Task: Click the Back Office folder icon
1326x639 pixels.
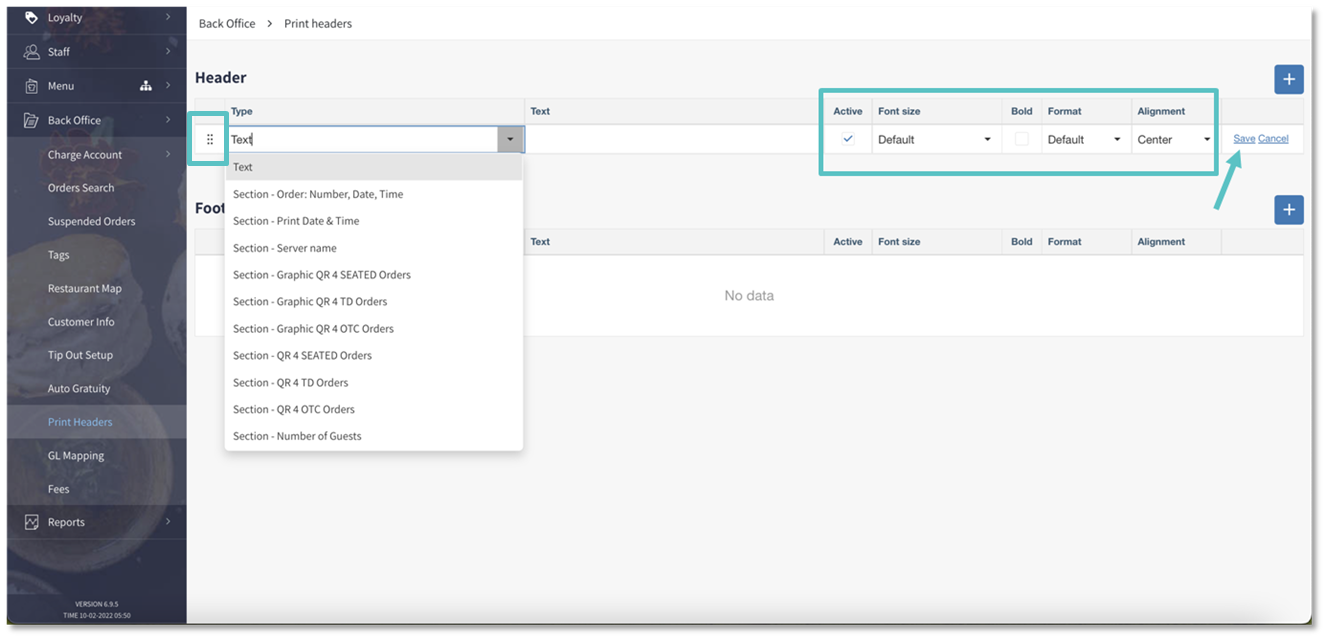Action: point(31,120)
